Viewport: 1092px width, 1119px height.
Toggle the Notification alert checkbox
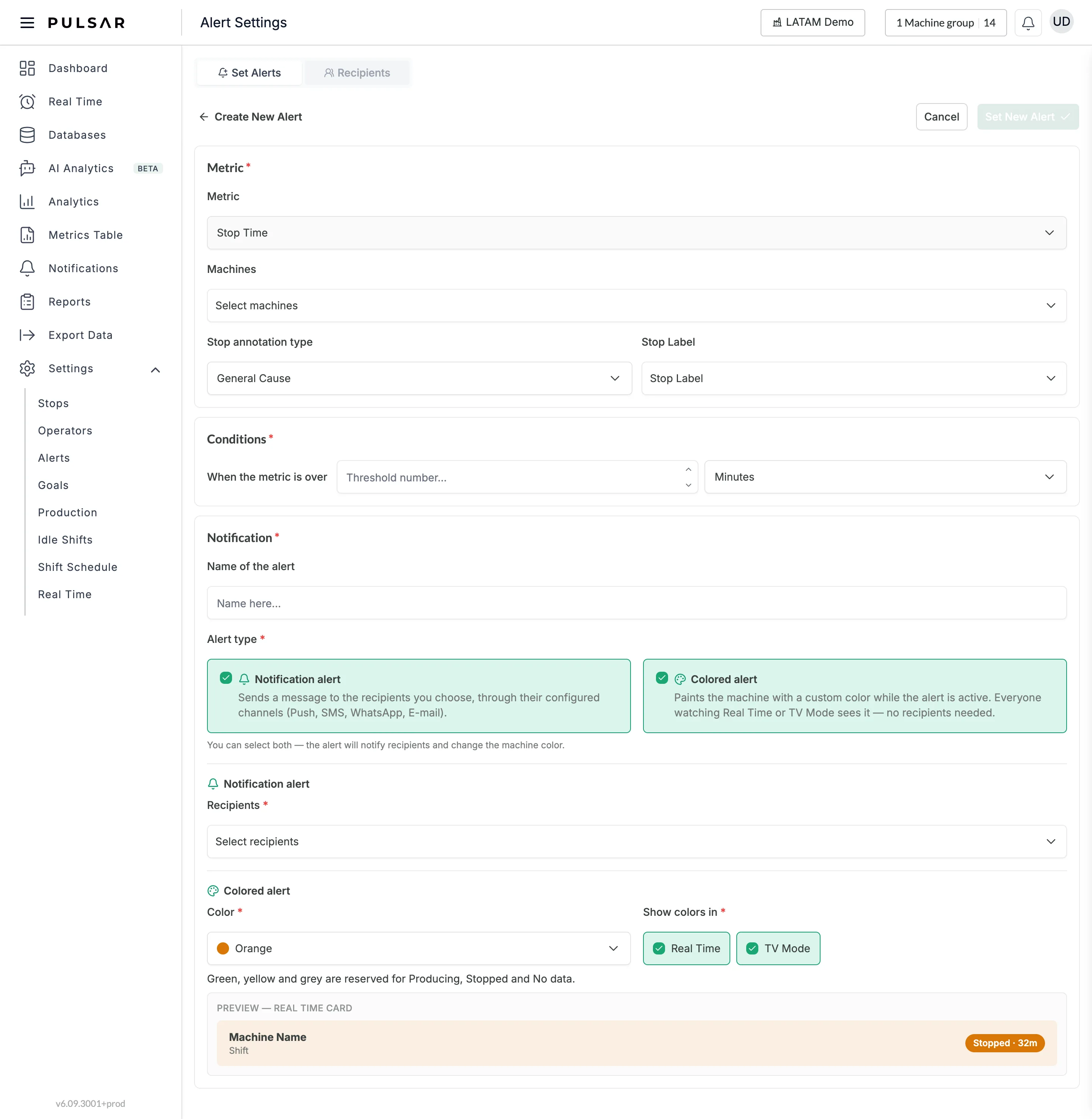click(x=226, y=678)
